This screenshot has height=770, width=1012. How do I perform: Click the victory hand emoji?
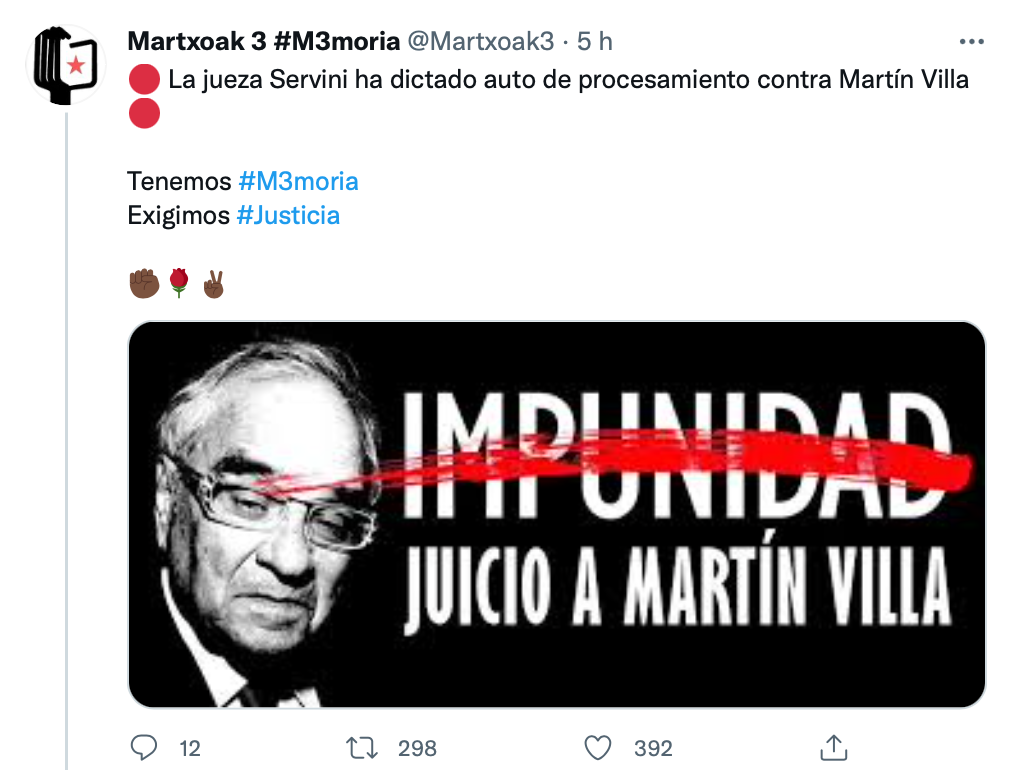coord(214,284)
